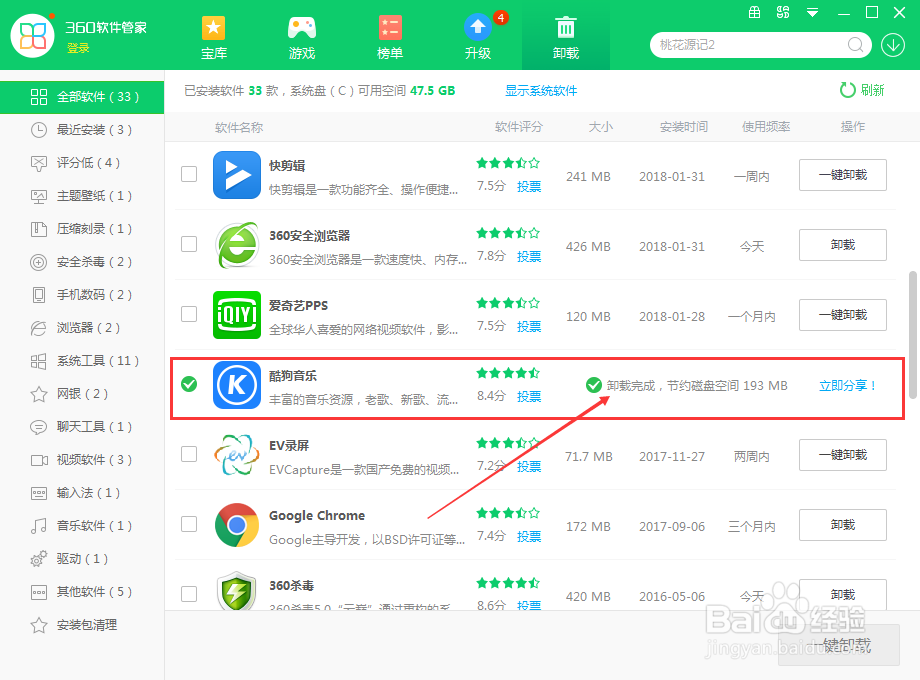Sort by 安装时间 column header
Viewport: 920px width, 680px height.
pos(684,127)
